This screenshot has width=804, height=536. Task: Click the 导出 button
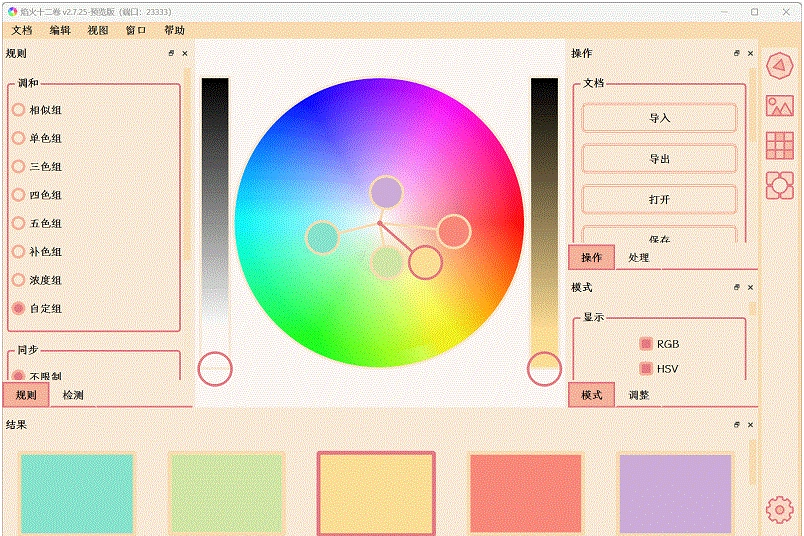pos(659,159)
